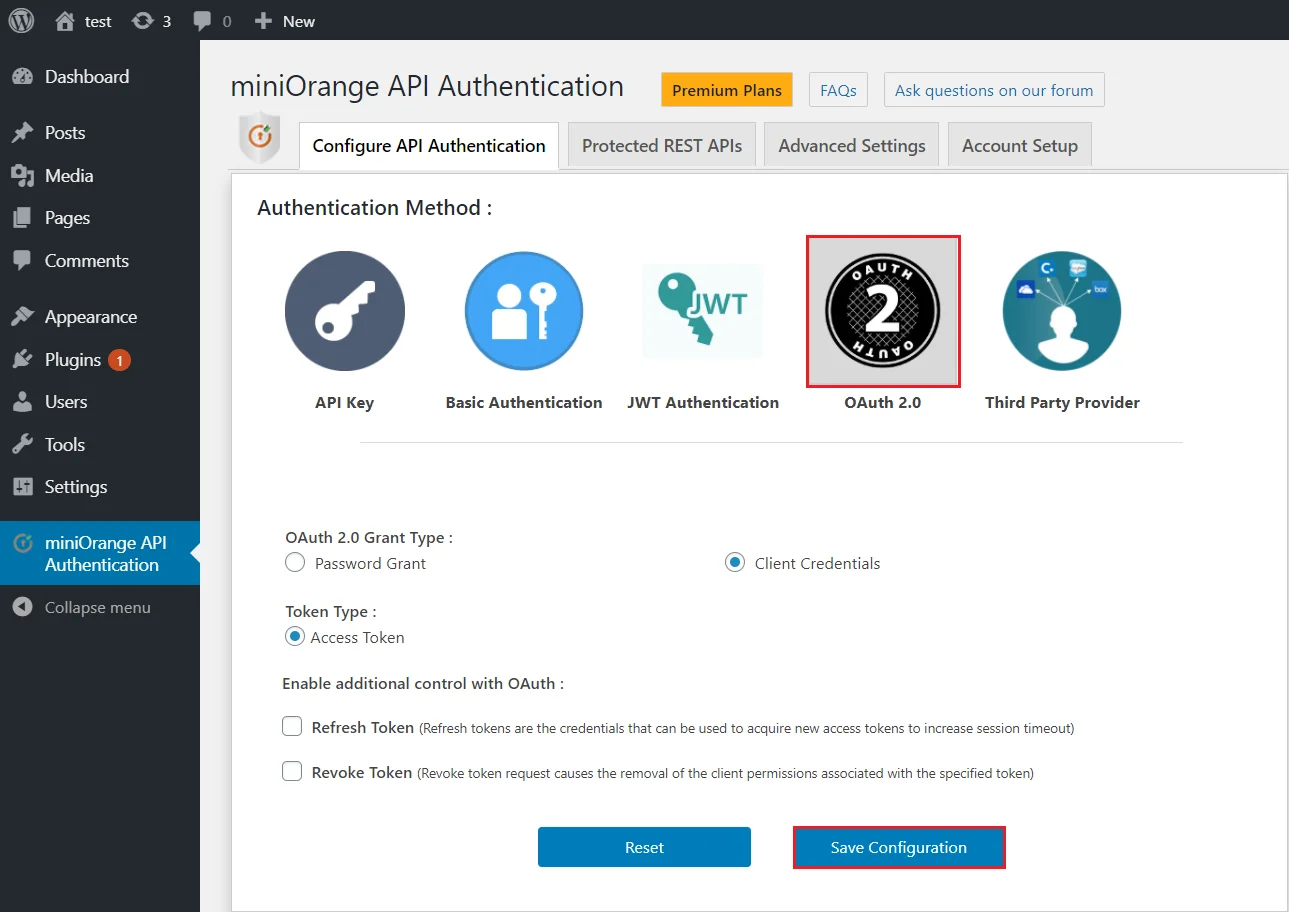Click the OAuth 2.0 label text
The height and width of the screenshot is (912, 1289).
(x=883, y=402)
